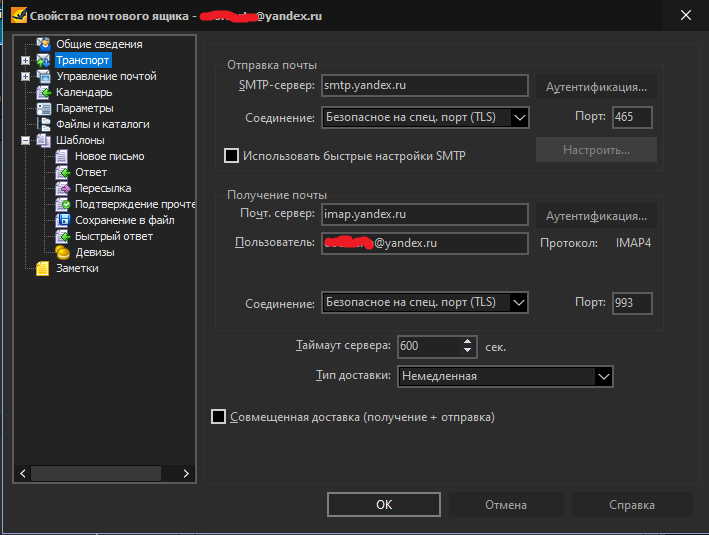Select Быстрый ответ template
The width and height of the screenshot is (709, 535).
click(x=114, y=236)
